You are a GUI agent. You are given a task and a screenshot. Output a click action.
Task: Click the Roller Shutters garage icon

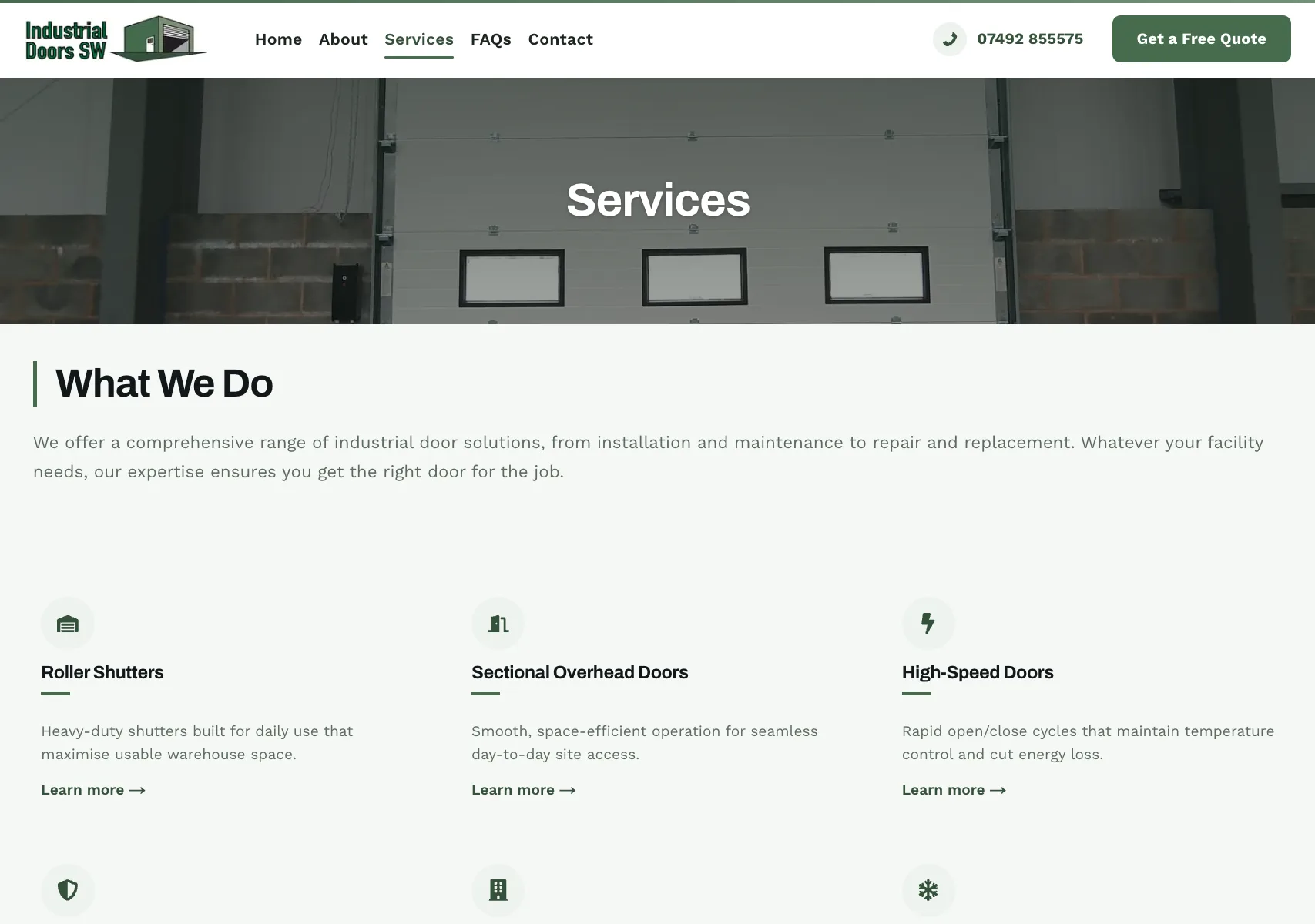(68, 624)
